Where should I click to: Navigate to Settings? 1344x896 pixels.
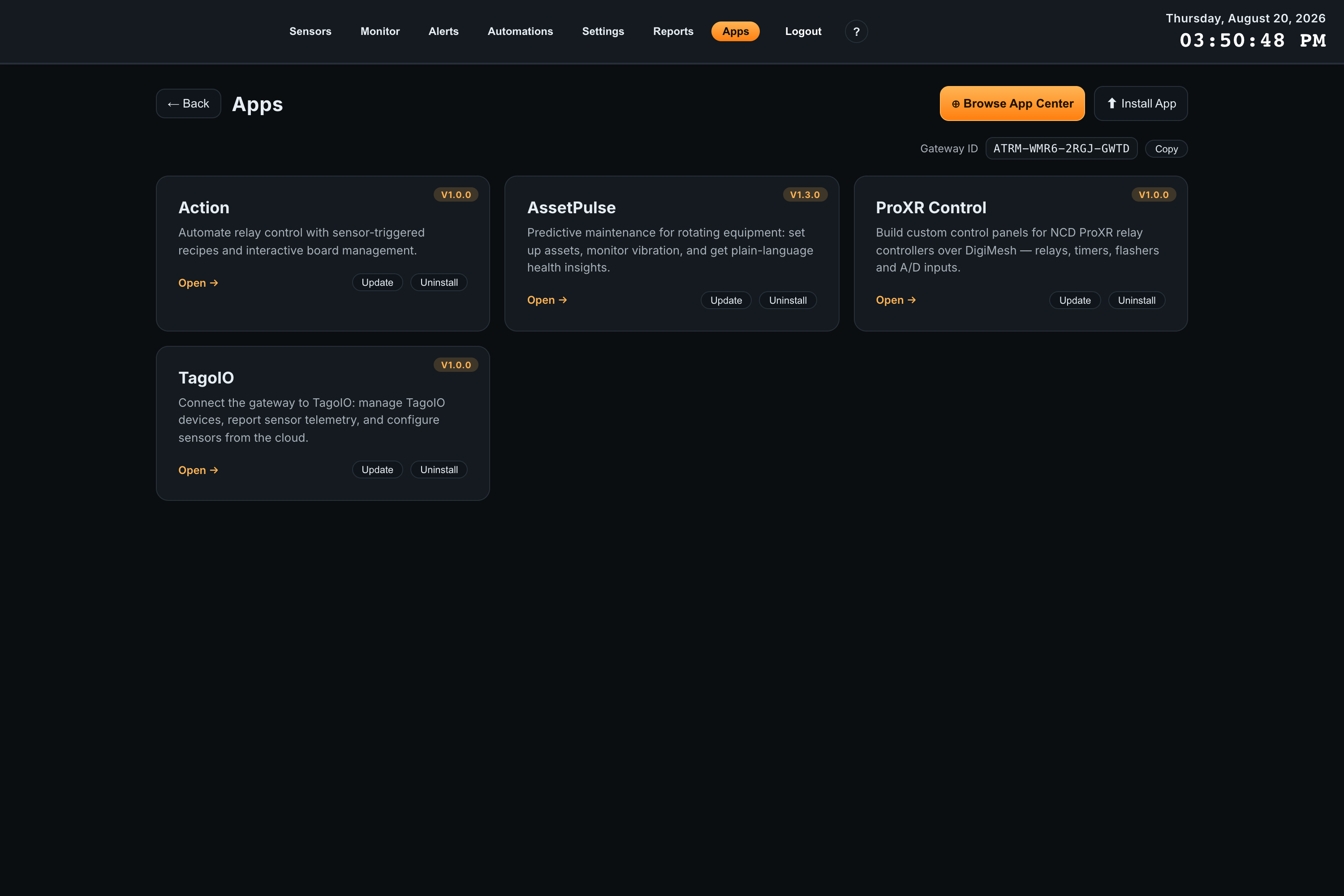point(603,31)
